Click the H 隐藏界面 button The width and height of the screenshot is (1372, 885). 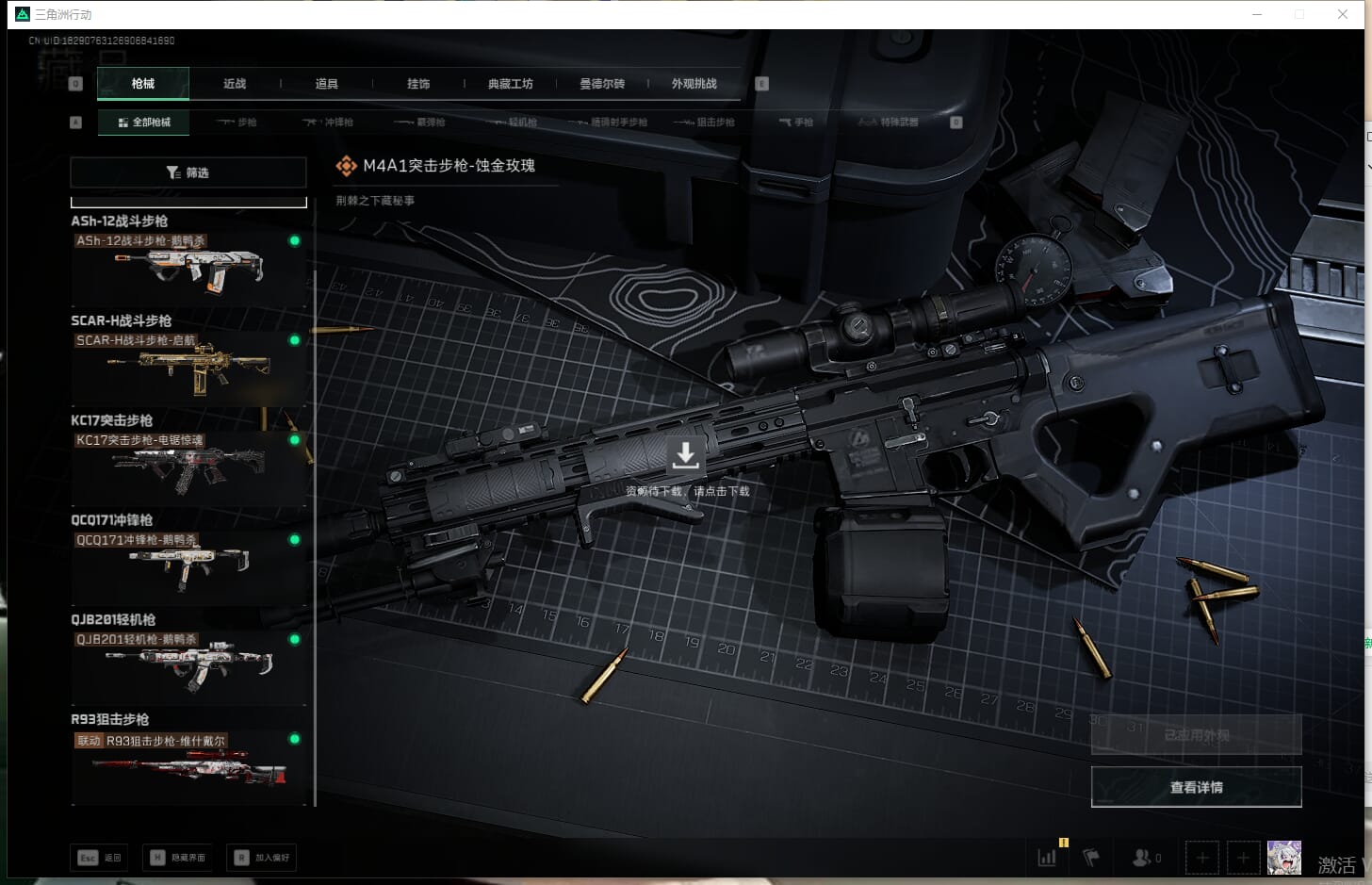tap(178, 858)
